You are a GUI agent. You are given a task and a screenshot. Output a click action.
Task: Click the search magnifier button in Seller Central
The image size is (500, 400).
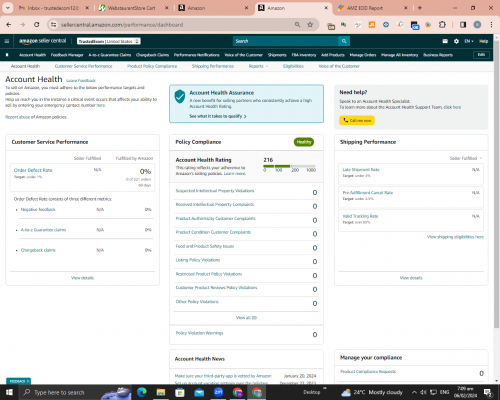pos(344,41)
